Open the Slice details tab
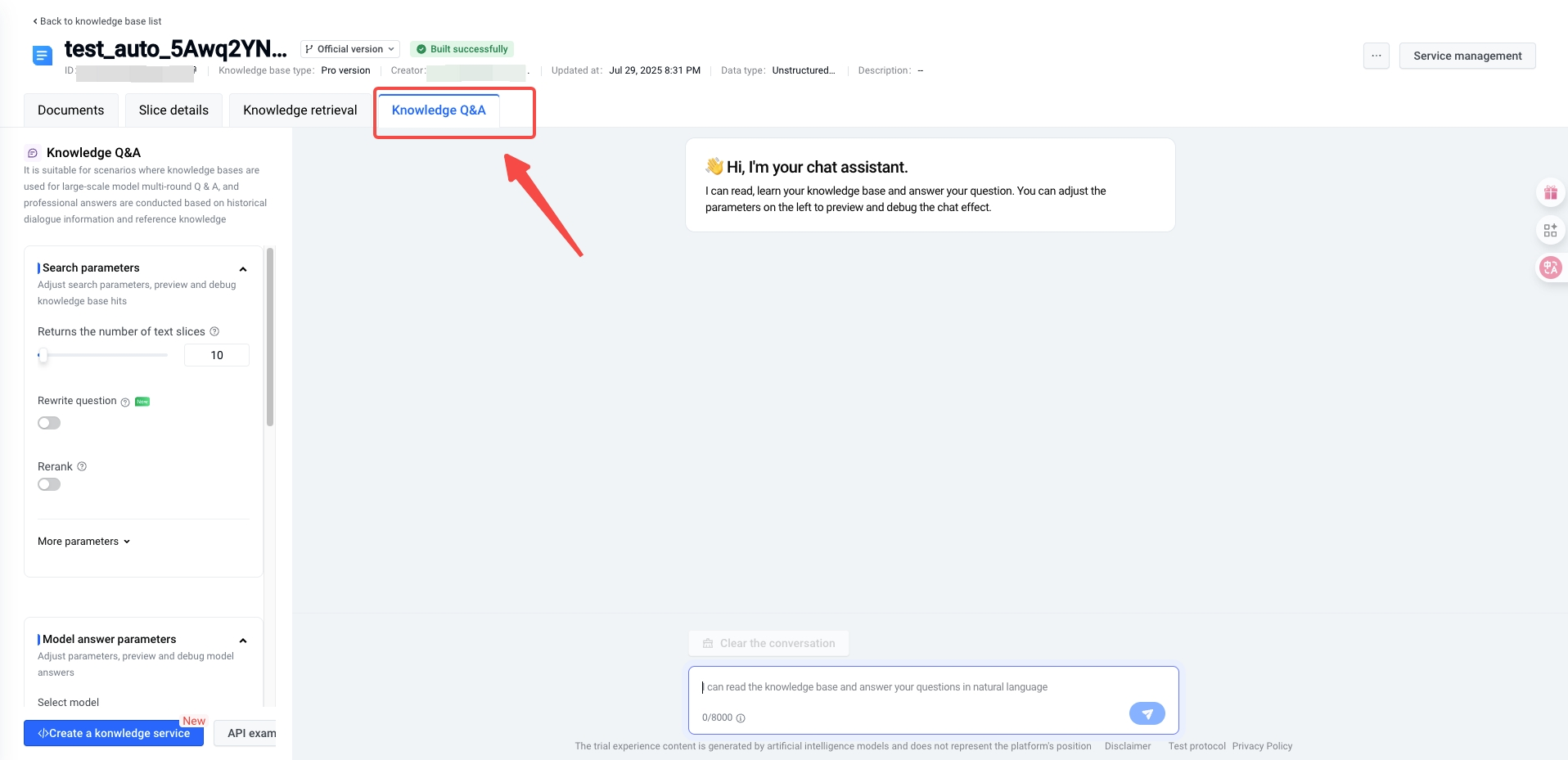1568x760 pixels. point(173,110)
